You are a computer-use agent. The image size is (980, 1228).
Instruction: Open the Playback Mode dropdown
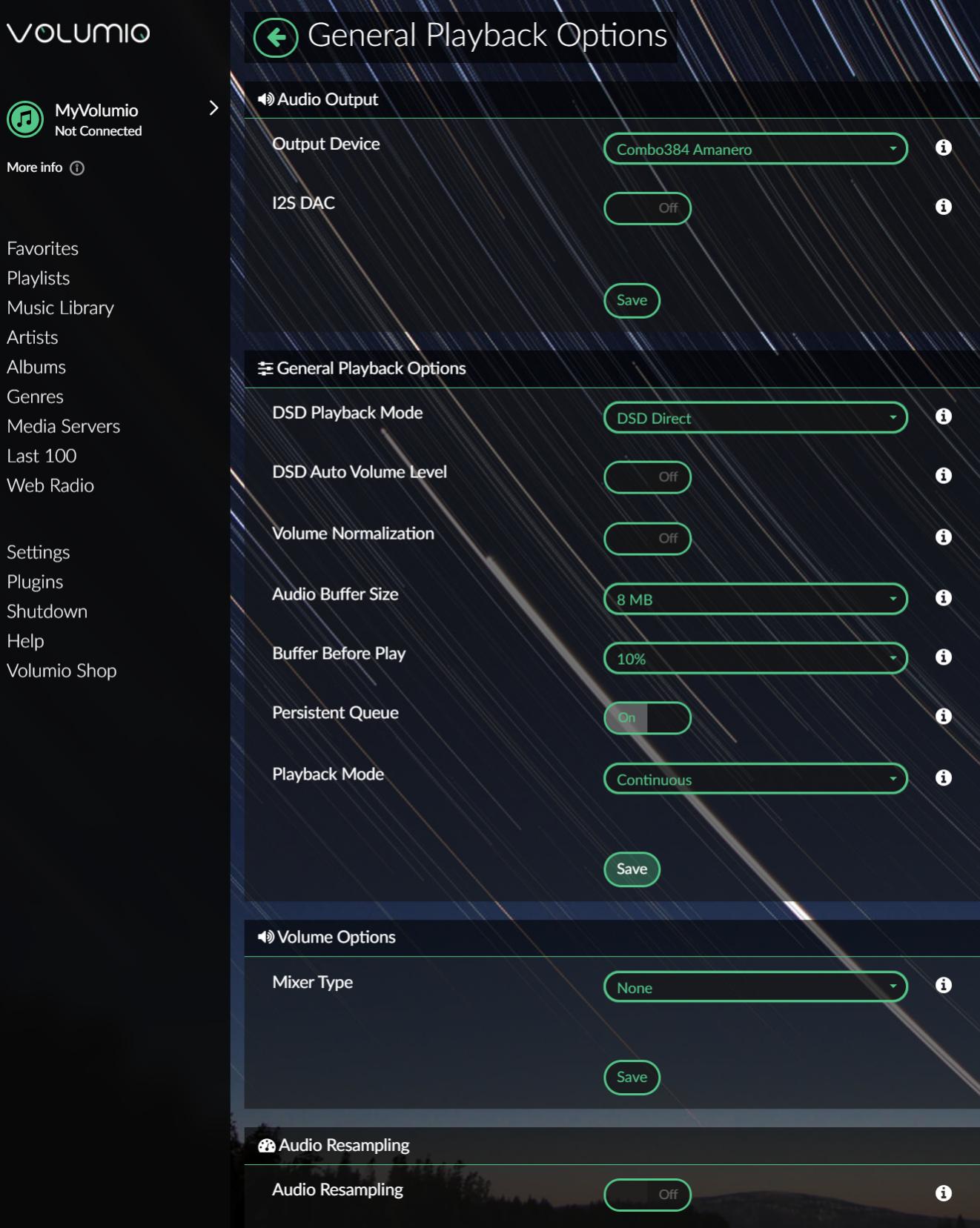click(x=756, y=779)
